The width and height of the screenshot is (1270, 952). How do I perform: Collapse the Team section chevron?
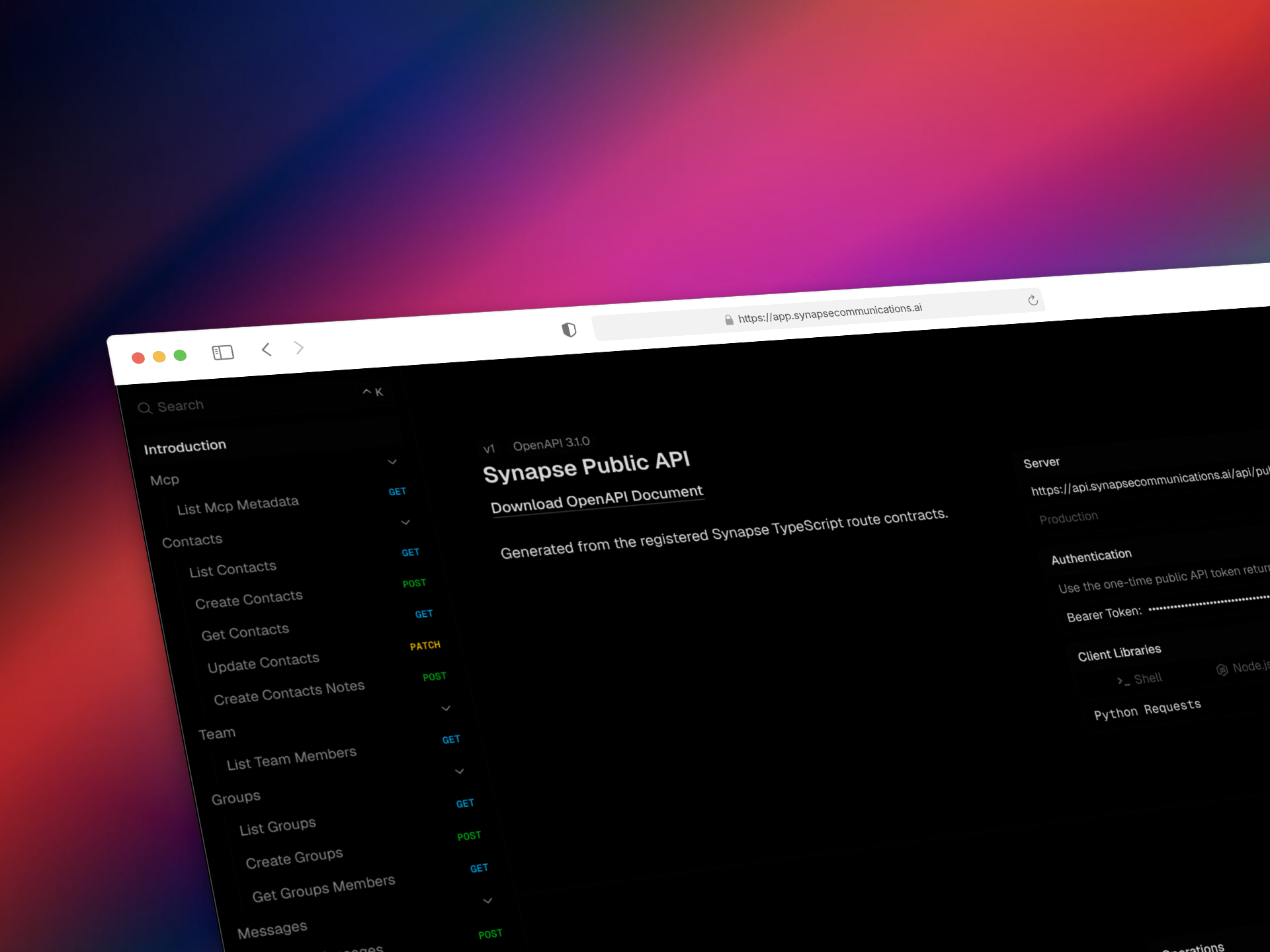tap(446, 708)
